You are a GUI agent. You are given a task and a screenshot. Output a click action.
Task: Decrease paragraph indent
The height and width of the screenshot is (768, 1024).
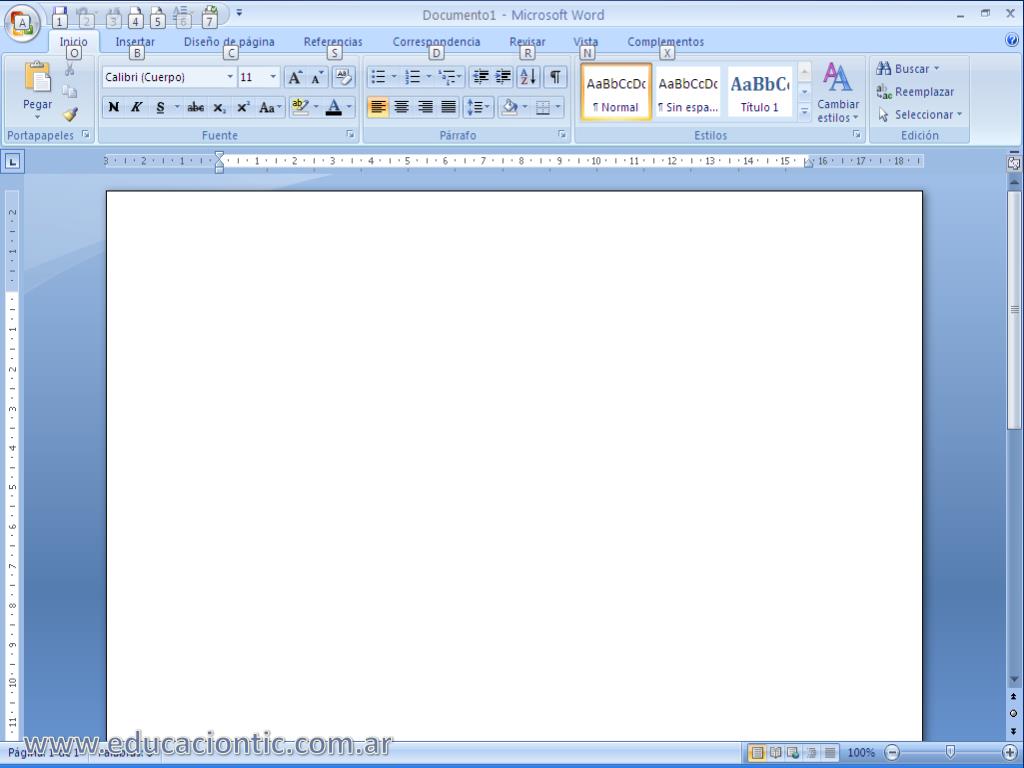(481, 77)
